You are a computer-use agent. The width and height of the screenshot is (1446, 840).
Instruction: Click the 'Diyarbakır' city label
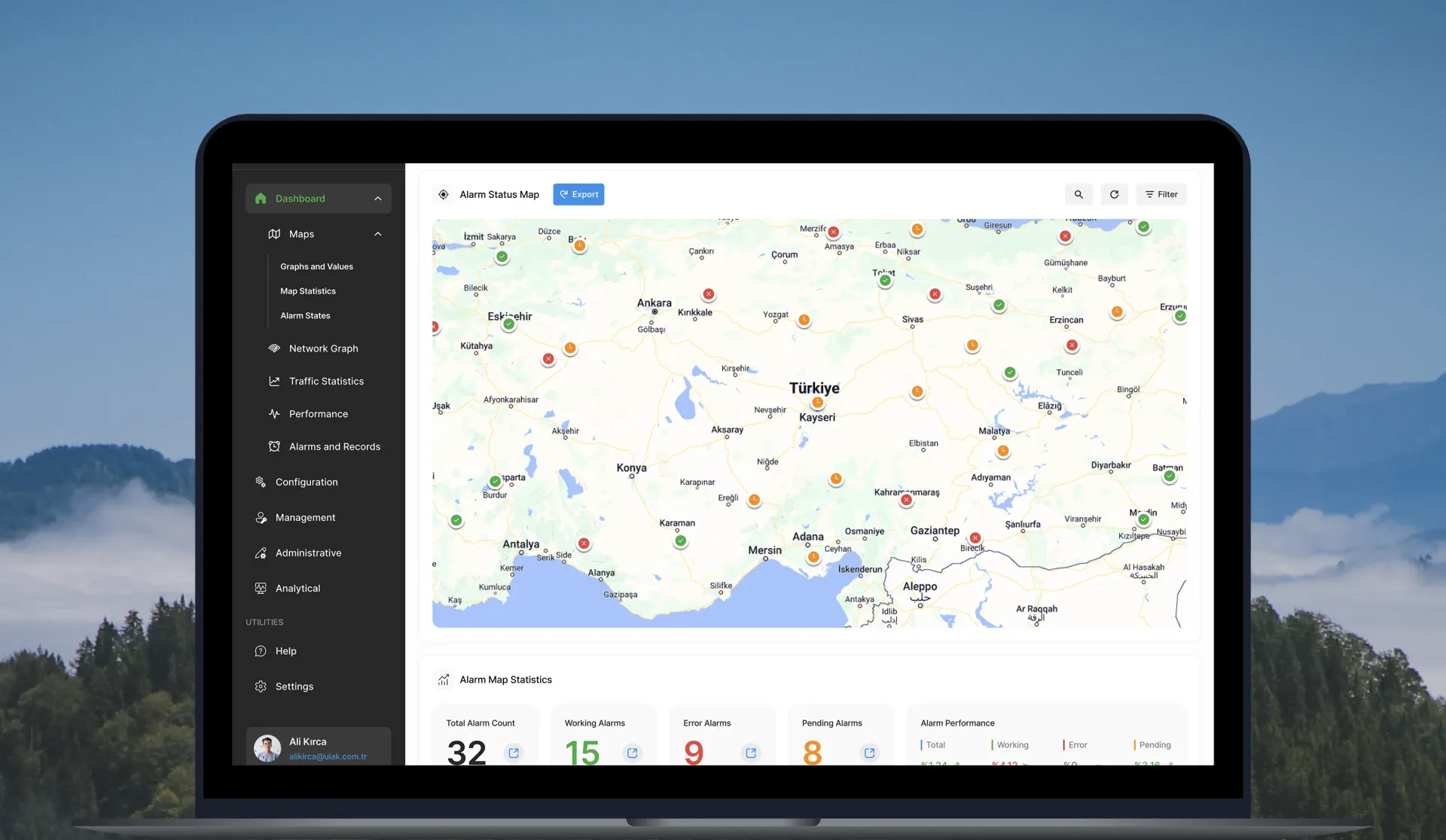coord(1111,465)
